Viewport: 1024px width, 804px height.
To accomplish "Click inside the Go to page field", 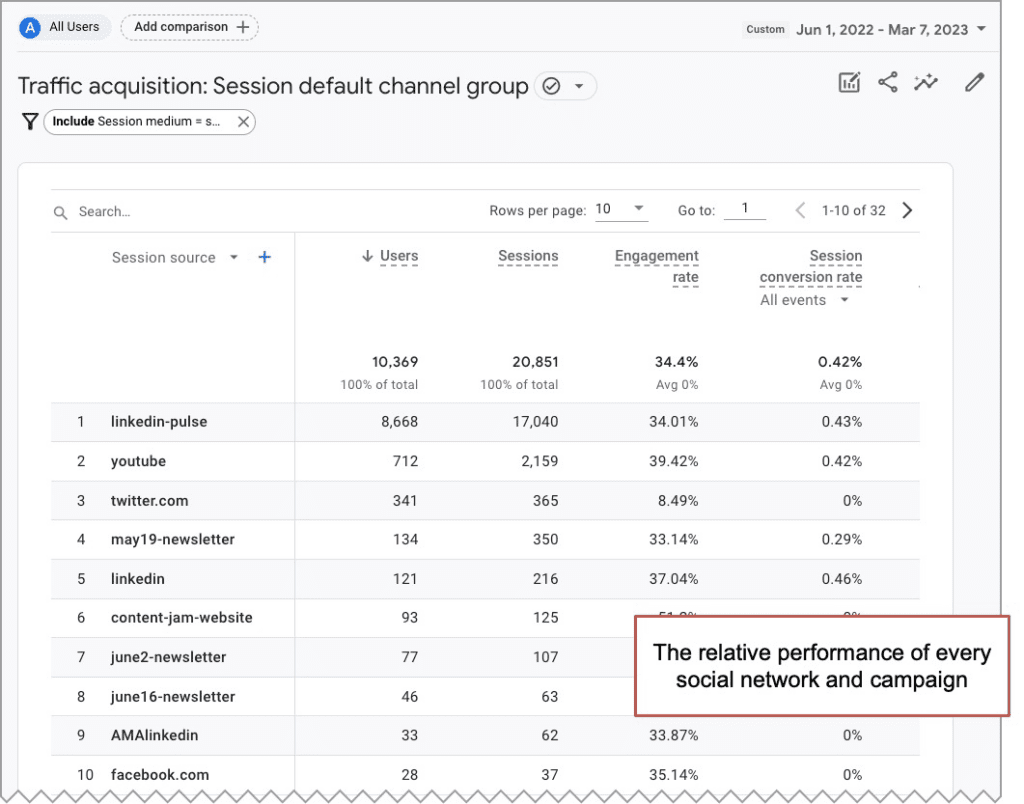I will (x=745, y=210).
